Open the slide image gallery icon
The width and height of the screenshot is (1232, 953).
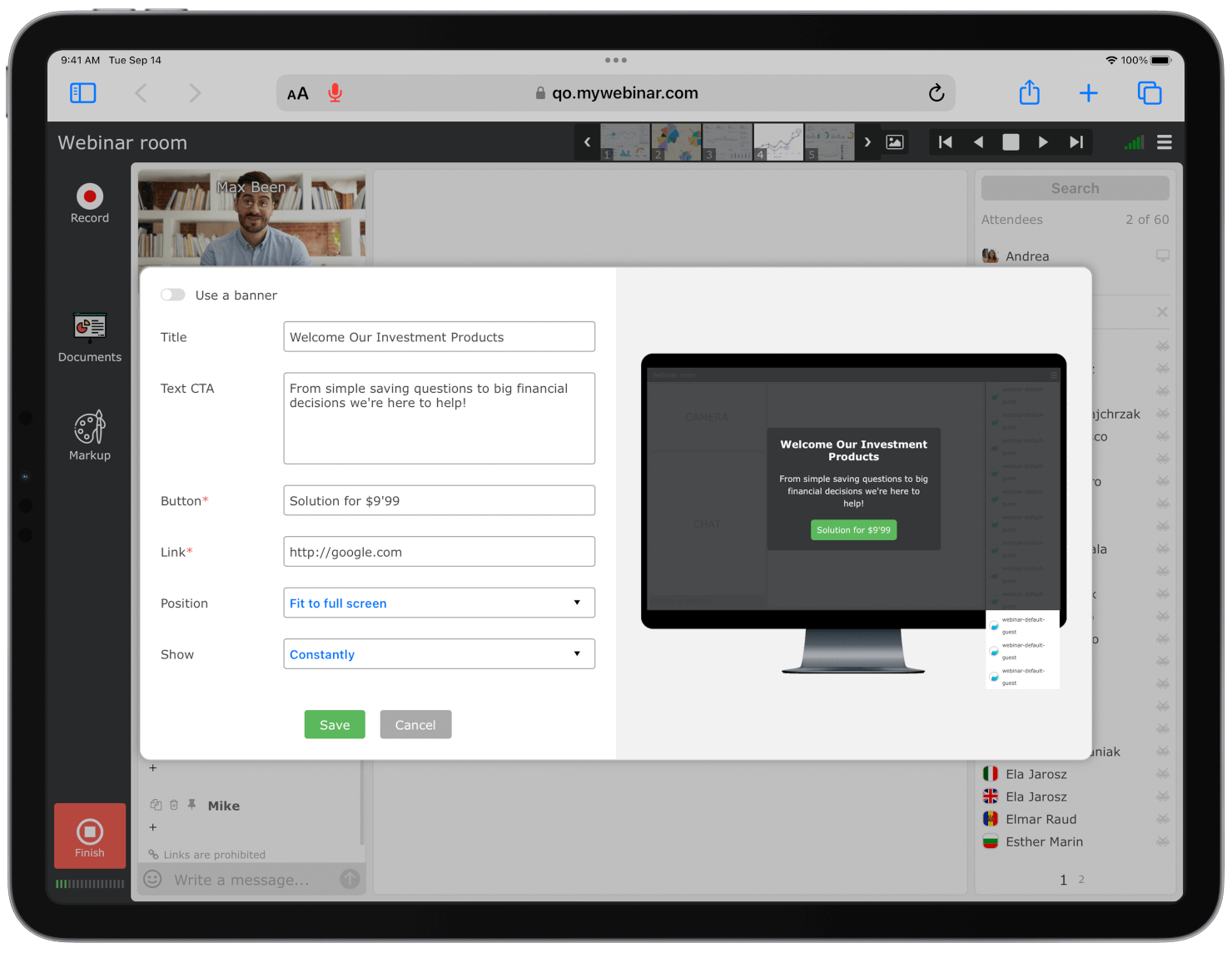(894, 142)
